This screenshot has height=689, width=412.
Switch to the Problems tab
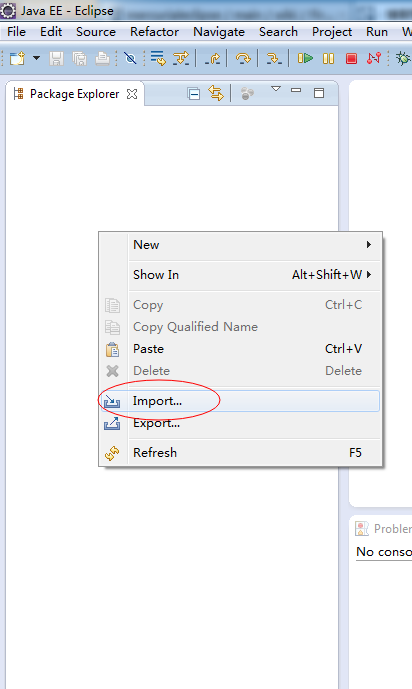383,529
